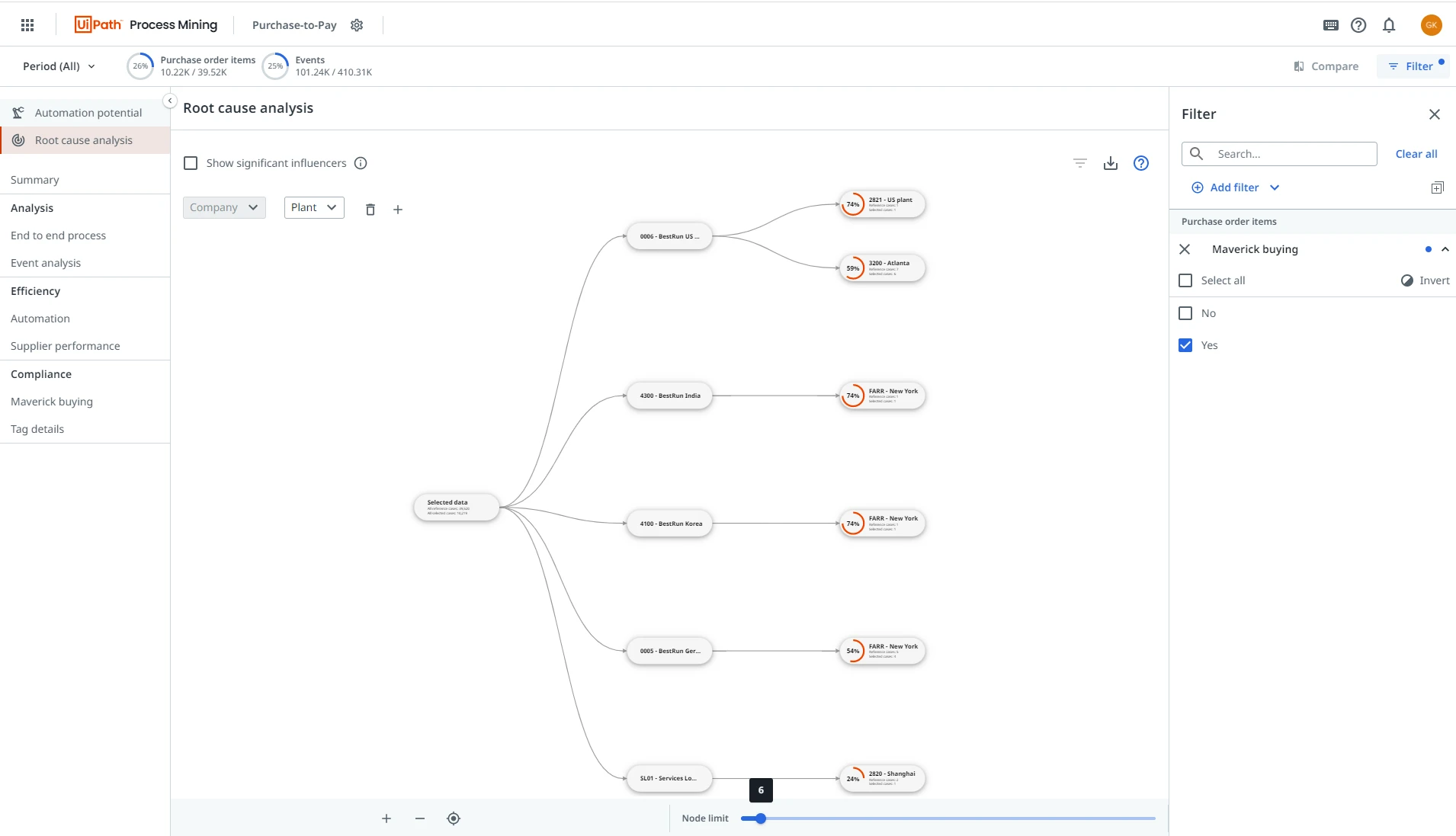Click the UiPath Process Mining logo
The height and width of the screenshot is (836, 1456).
pyautogui.click(x=146, y=24)
